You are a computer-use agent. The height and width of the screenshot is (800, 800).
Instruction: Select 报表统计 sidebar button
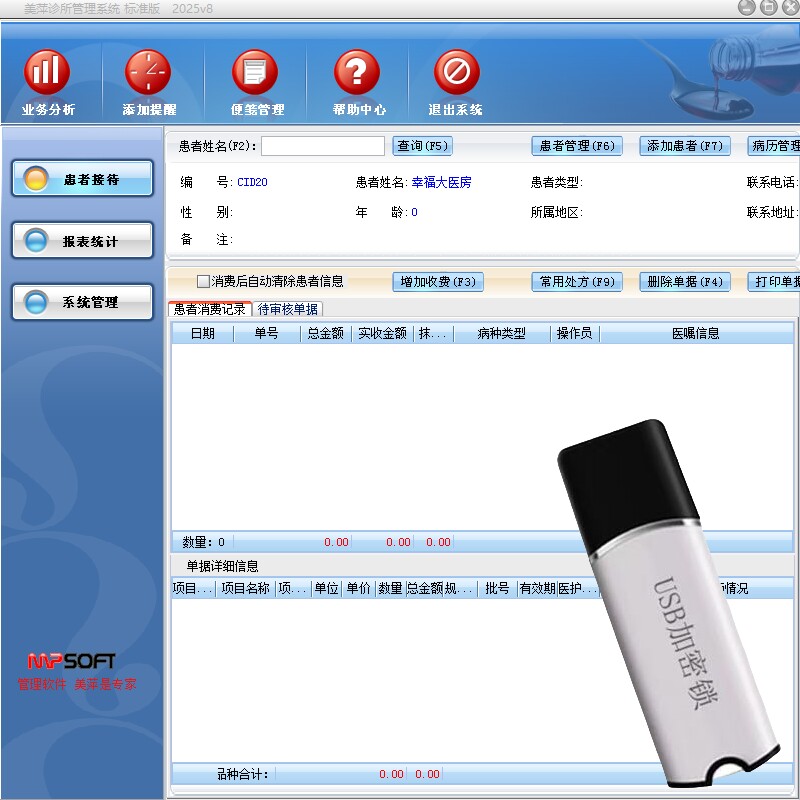pyautogui.click(x=83, y=240)
